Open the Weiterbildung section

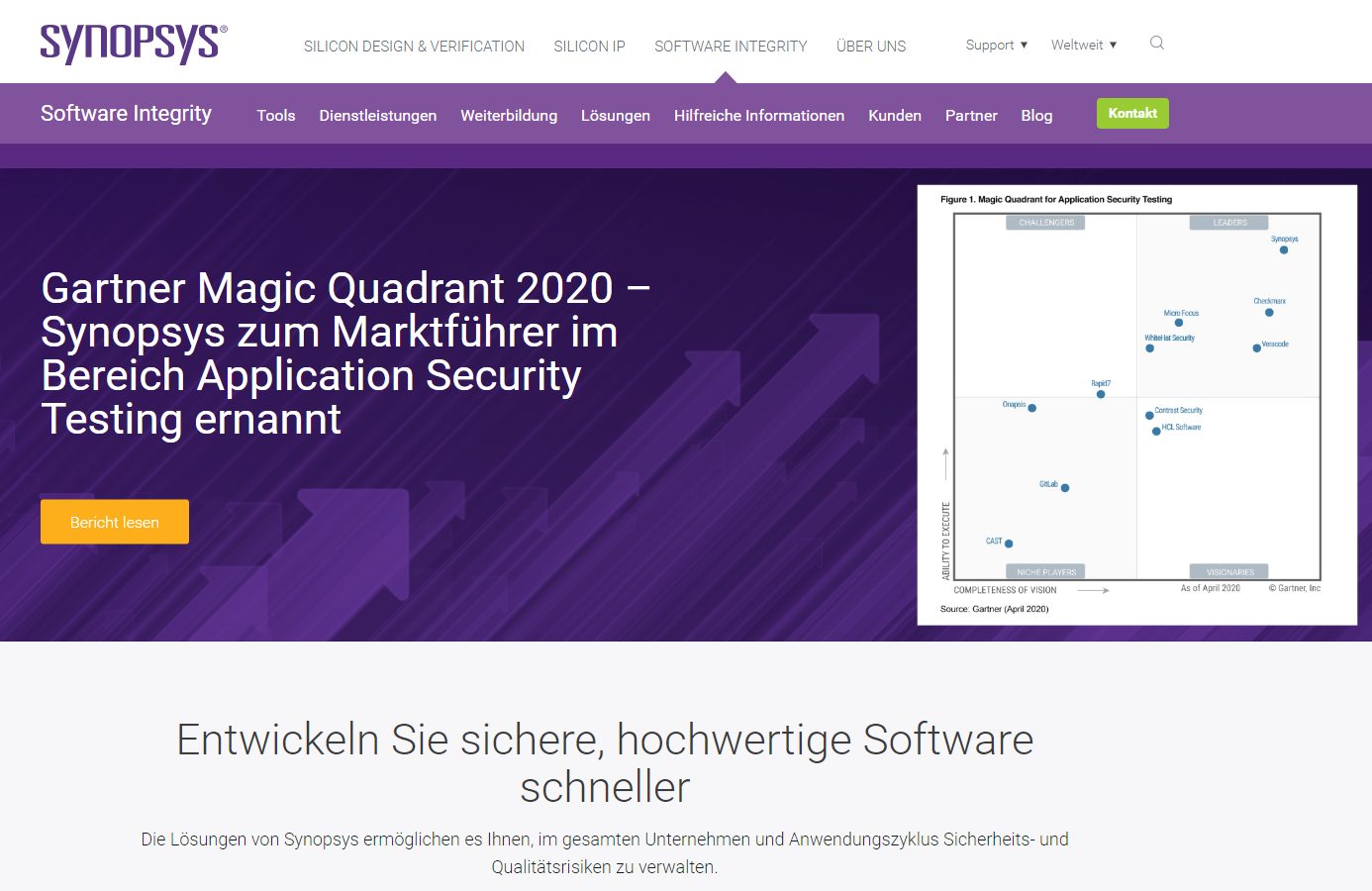pos(509,115)
